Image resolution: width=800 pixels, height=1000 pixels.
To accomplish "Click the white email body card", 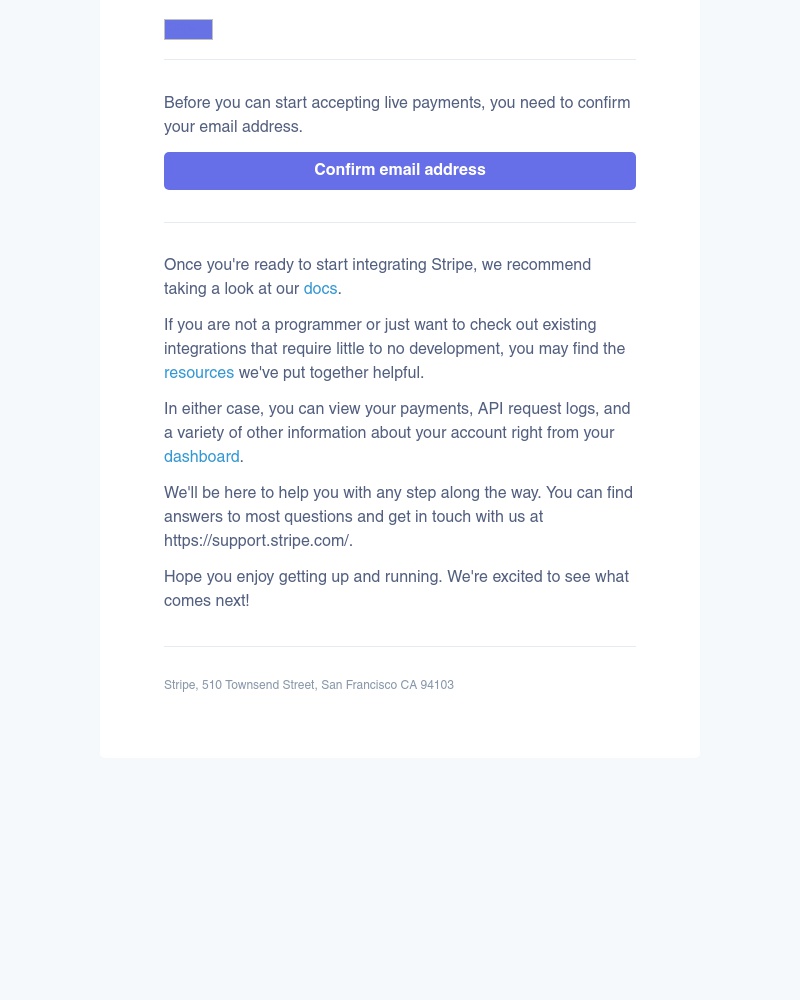I will pos(400,720).
